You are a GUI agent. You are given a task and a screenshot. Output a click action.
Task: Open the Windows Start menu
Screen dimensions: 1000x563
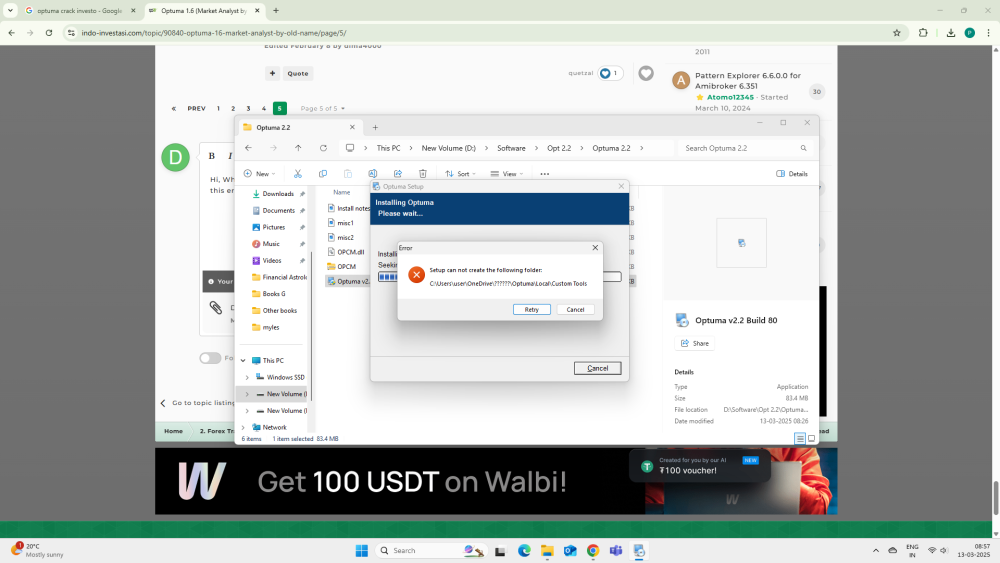361,550
